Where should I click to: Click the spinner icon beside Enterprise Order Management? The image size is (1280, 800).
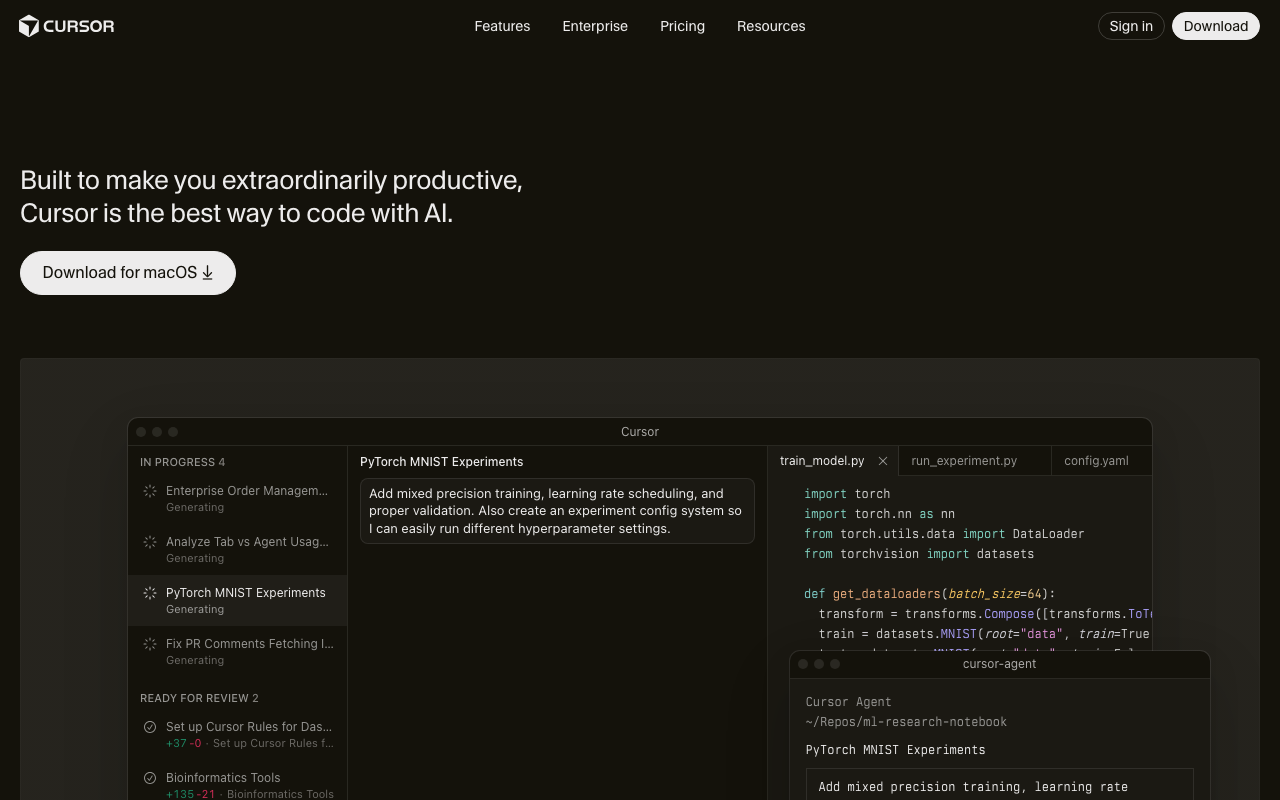click(x=150, y=491)
